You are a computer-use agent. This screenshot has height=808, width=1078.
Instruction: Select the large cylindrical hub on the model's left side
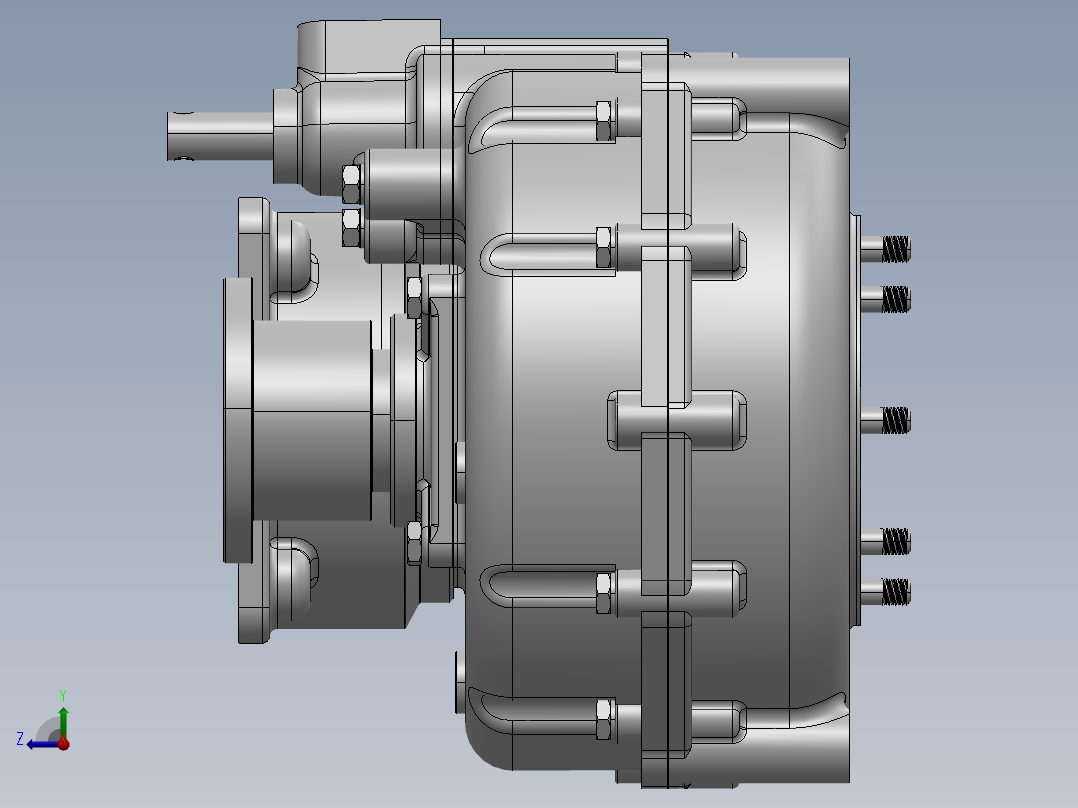(313, 420)
